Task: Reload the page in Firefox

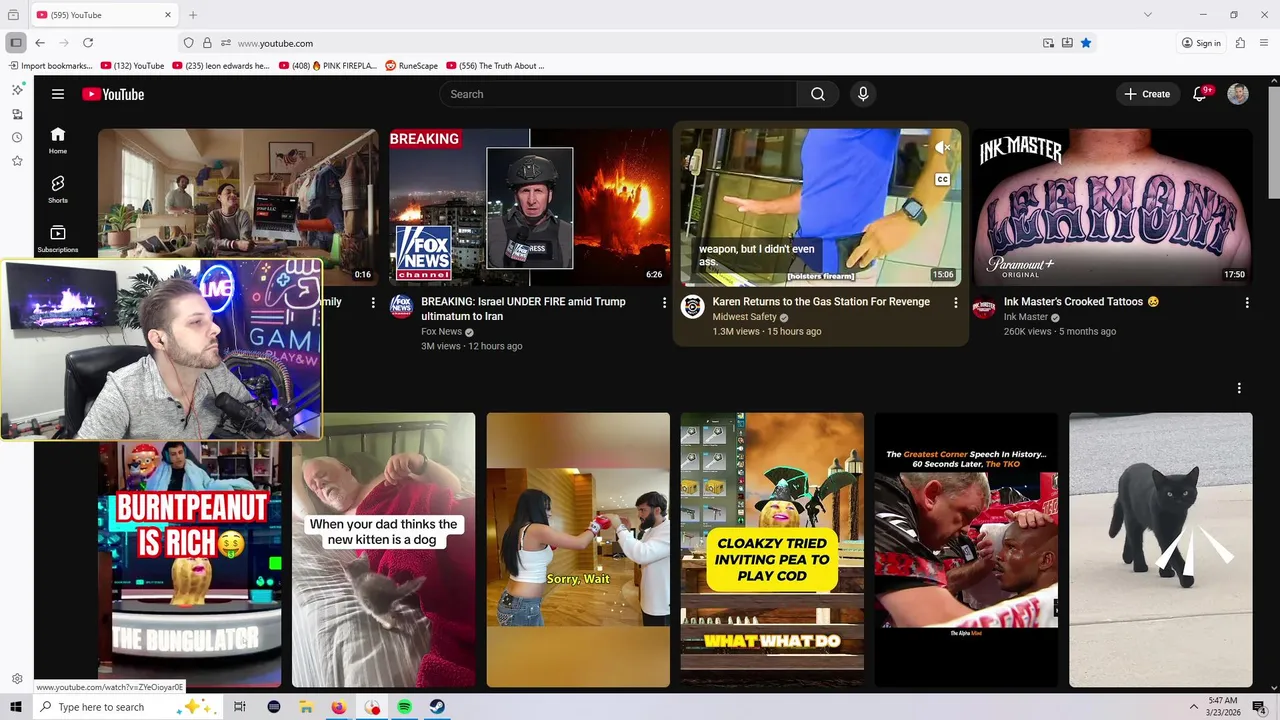Action: tap(88, 43)
